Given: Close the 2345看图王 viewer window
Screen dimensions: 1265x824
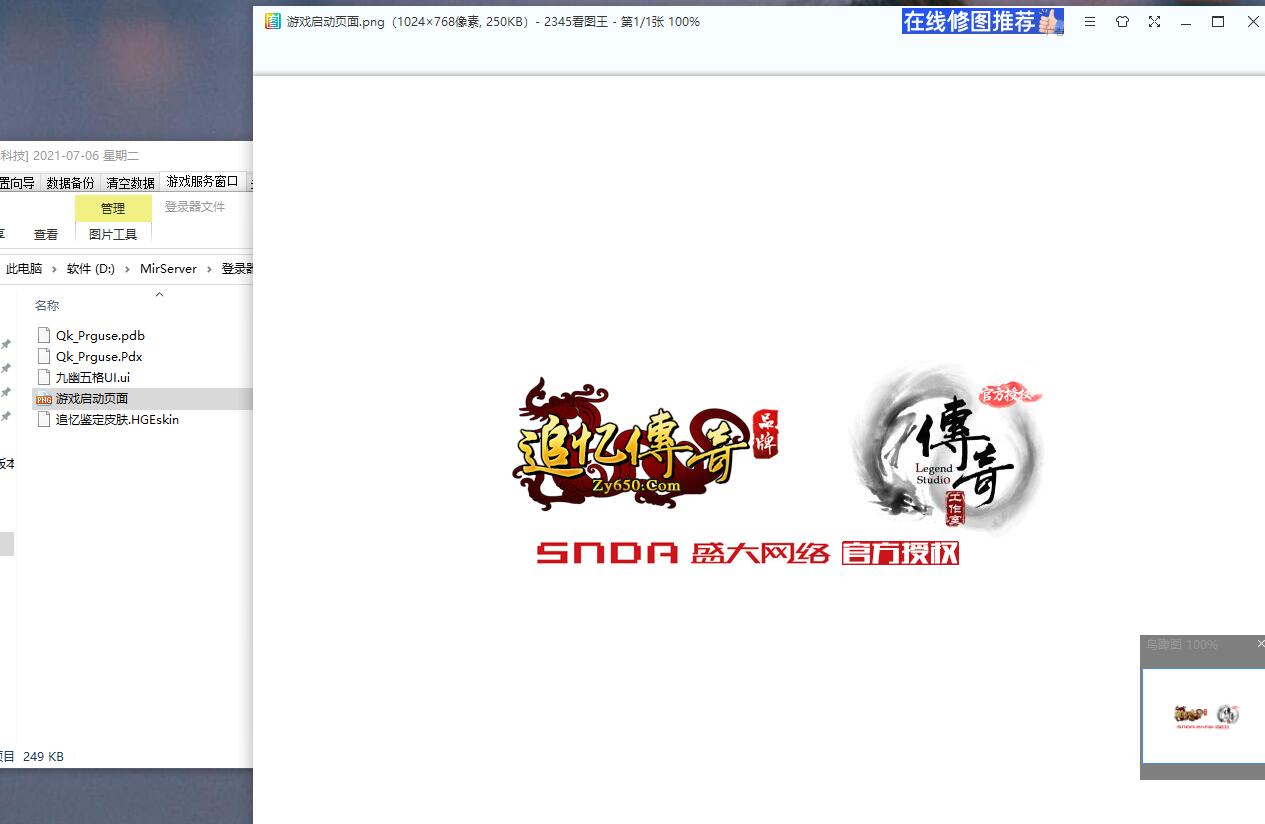Looking at the screenshot, I should click(x=1252, y=21).
